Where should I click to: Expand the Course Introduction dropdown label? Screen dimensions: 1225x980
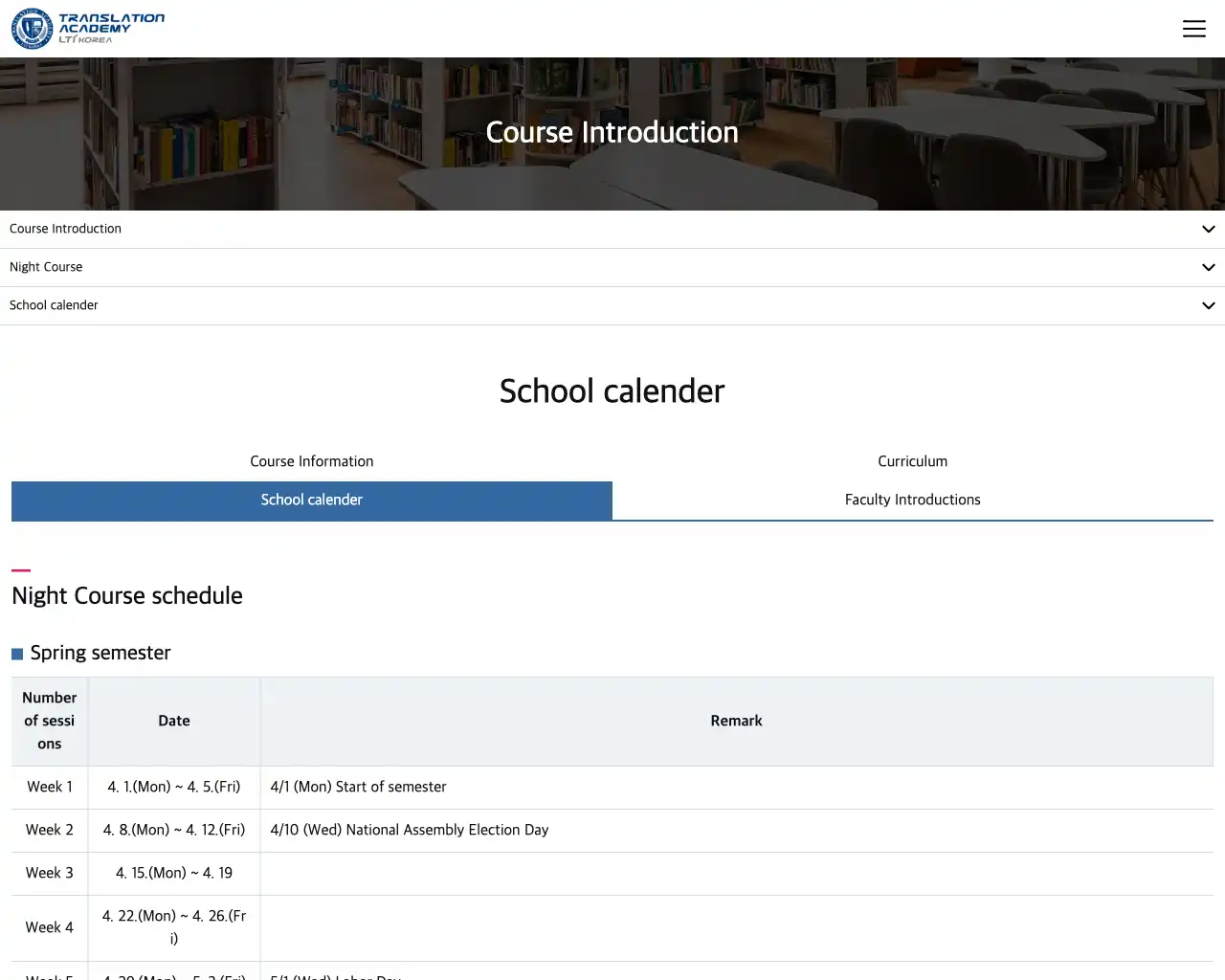tap(65, 229)
